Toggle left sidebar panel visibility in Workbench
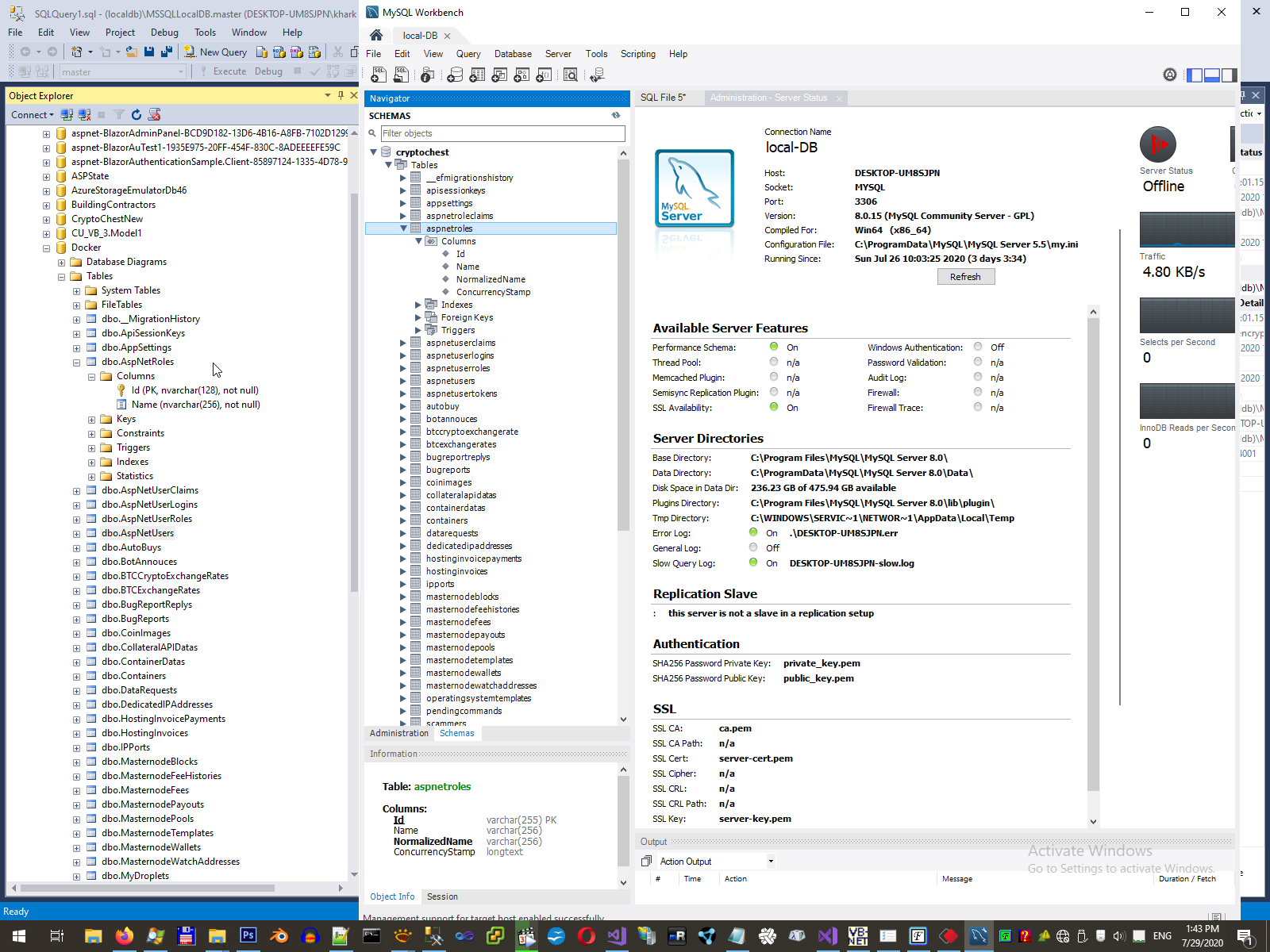 [x=1195, y=75]
